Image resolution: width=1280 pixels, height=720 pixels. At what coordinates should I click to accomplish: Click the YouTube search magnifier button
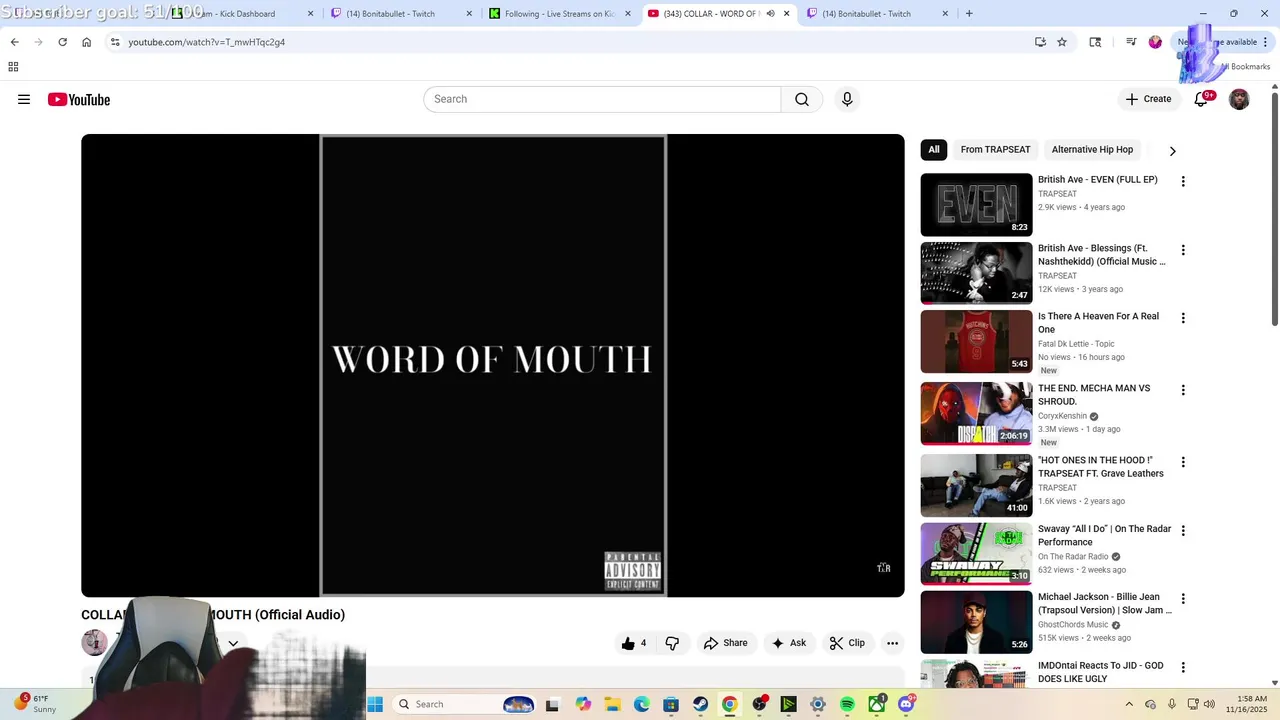(x=802, y=99)
